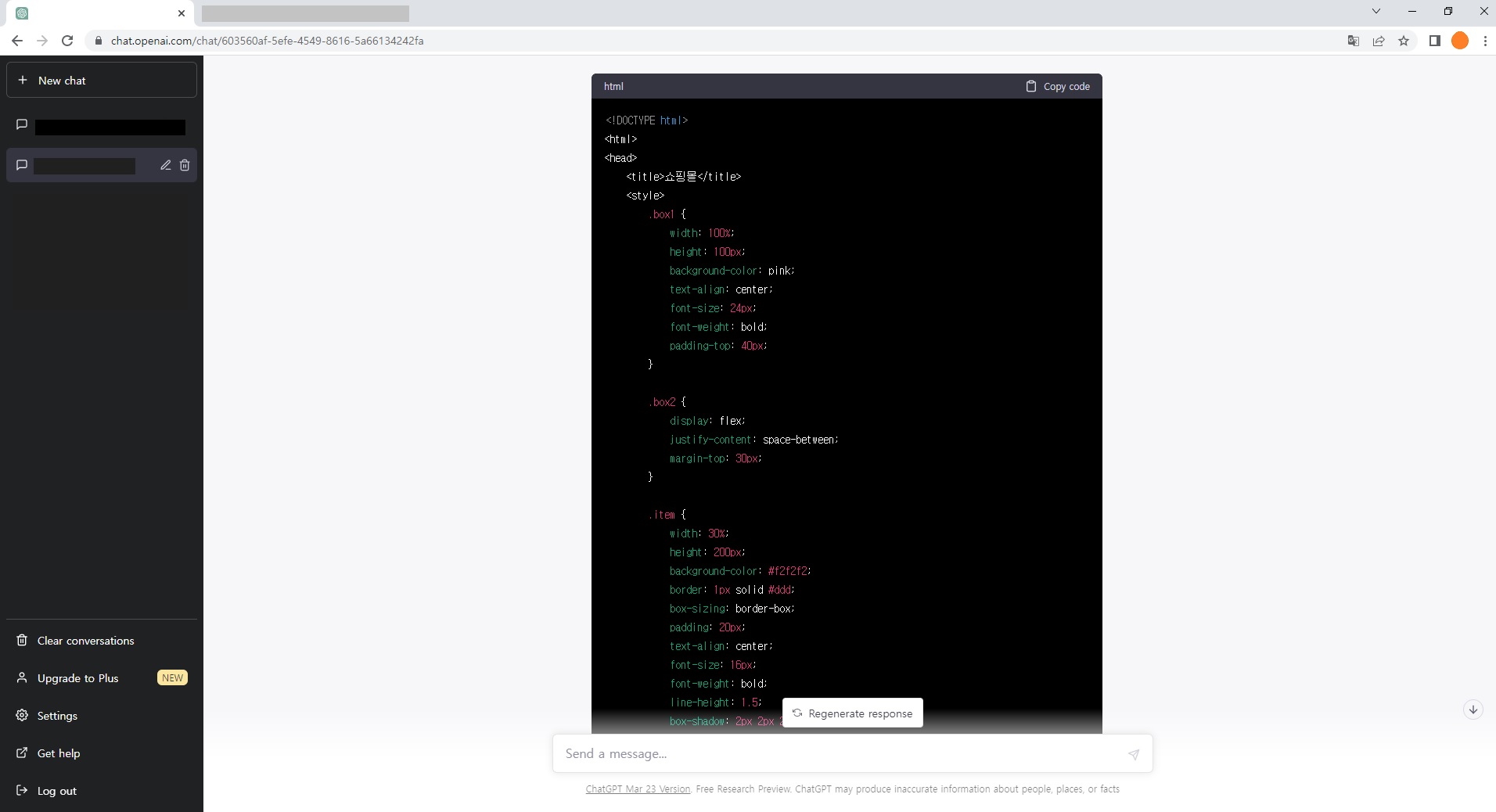1496x812 pixels.
Task: Open the first redacted conversation in sidebar
Action: coord(102,127)
